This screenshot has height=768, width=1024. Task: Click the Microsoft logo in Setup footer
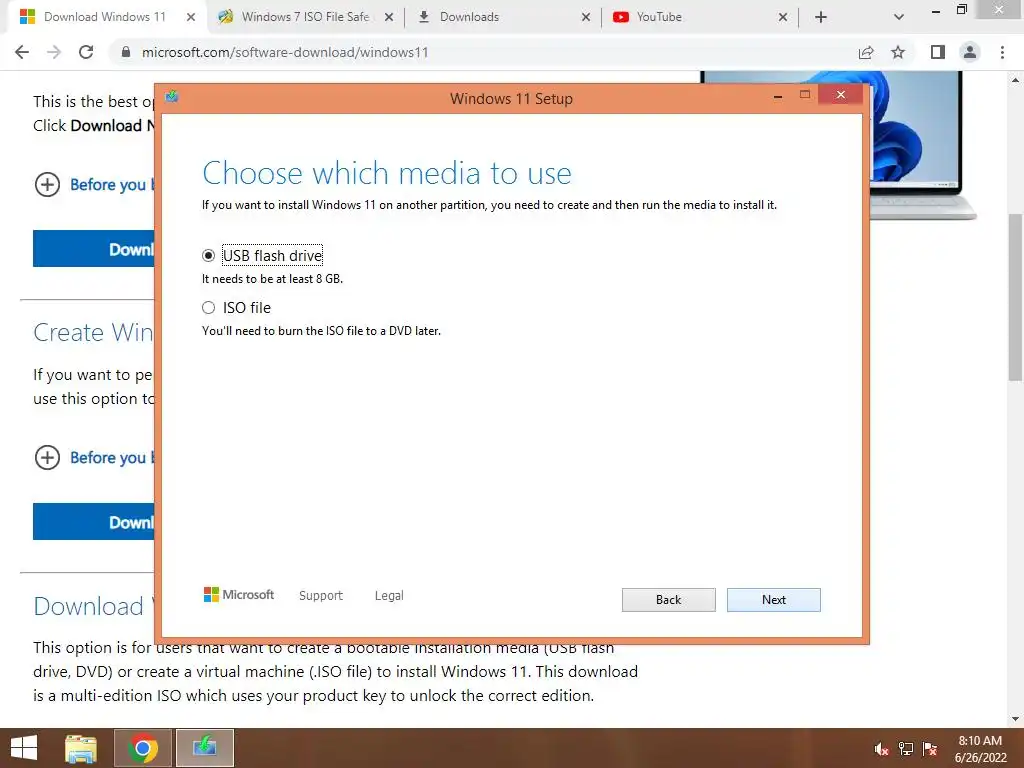(x=239, y=595)
